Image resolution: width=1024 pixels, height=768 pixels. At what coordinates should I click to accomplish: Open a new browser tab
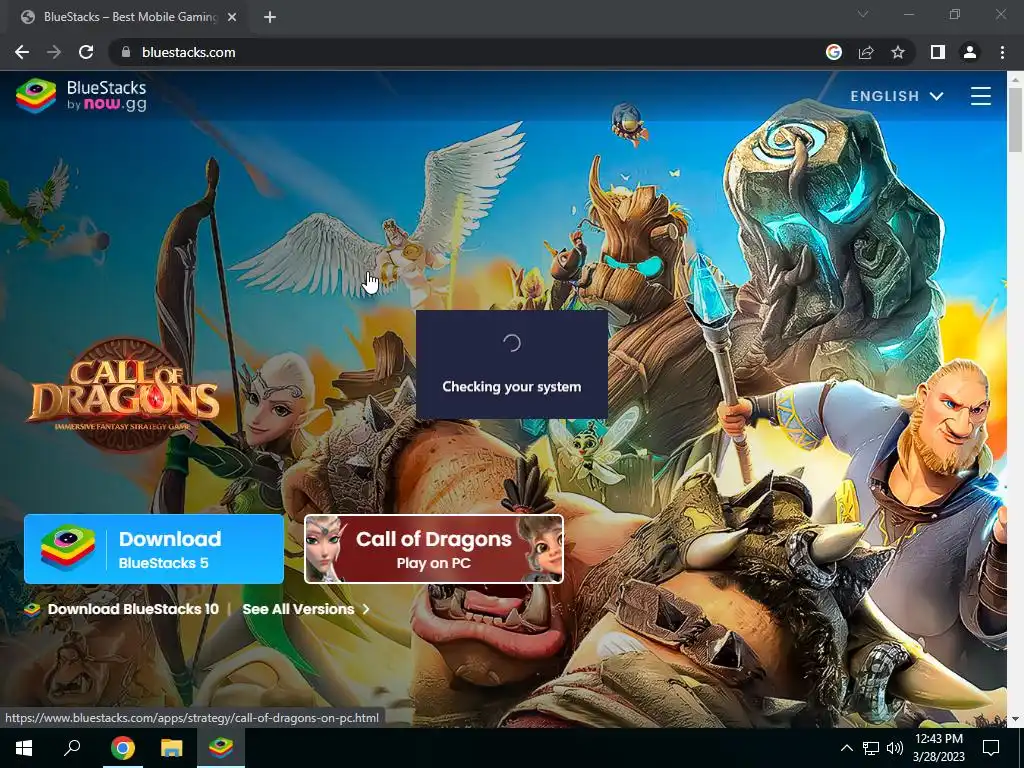(270, 17)
